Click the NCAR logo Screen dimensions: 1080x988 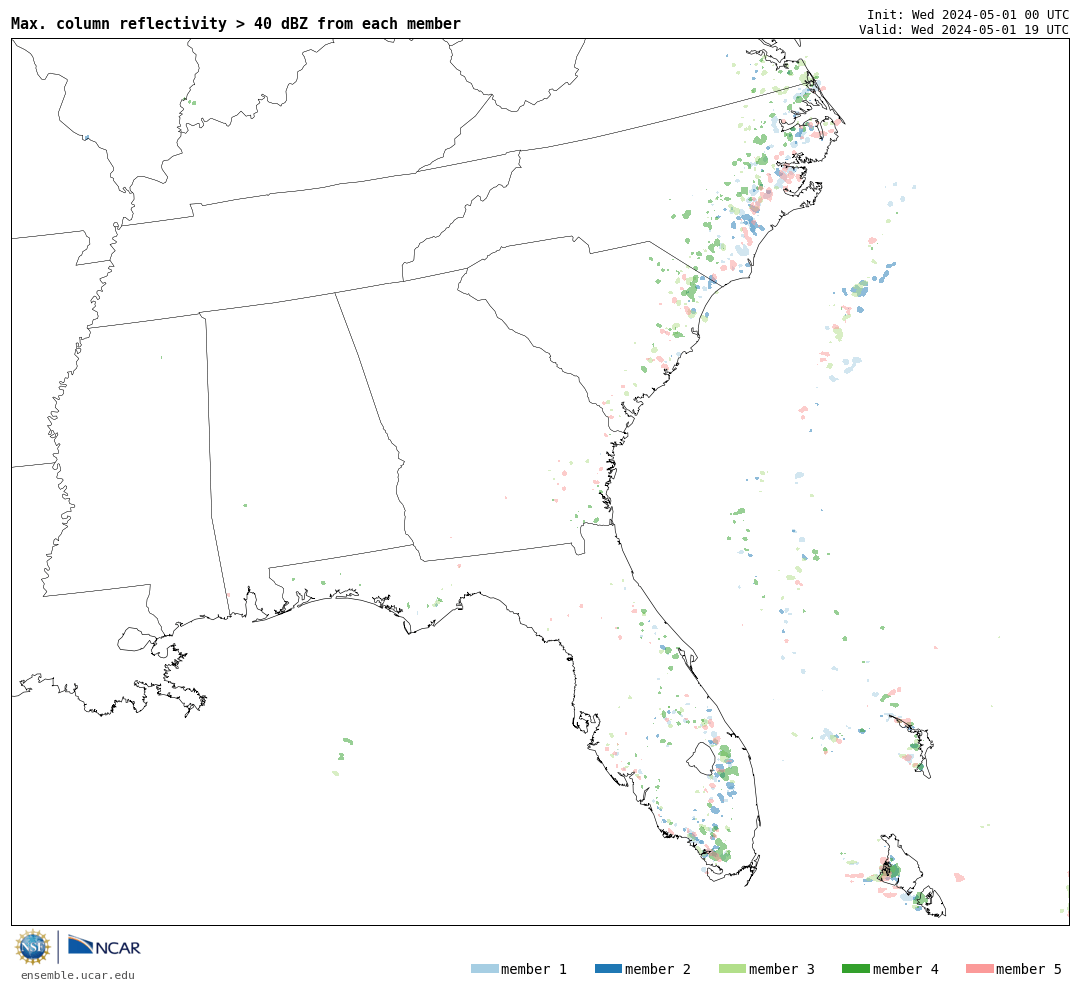pyautogui.click(x=105, y=946)
